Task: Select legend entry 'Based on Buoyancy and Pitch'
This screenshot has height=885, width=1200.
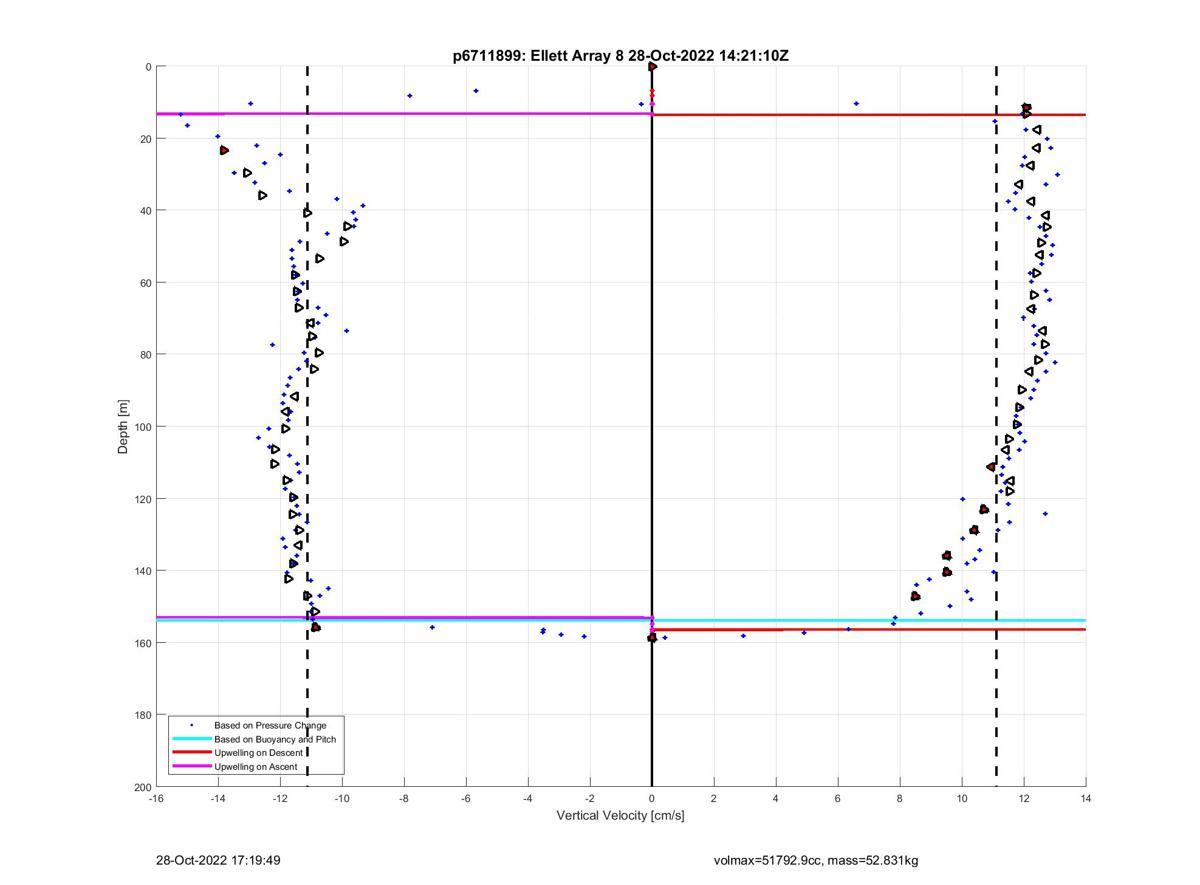Action: tap(275, 739)
